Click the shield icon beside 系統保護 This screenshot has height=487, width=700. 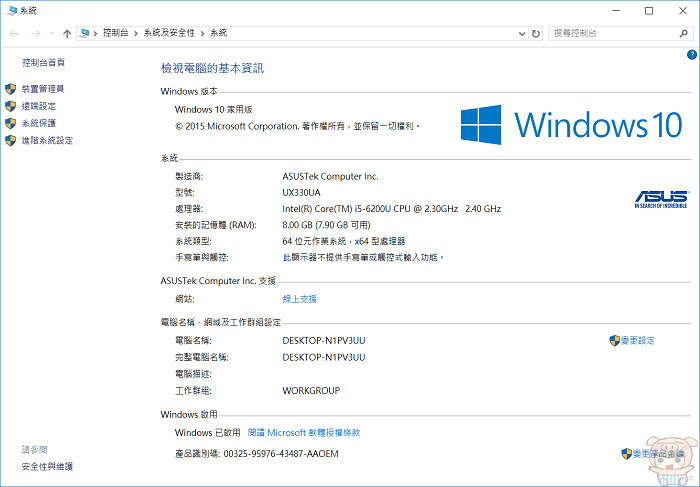pos(11,123)
